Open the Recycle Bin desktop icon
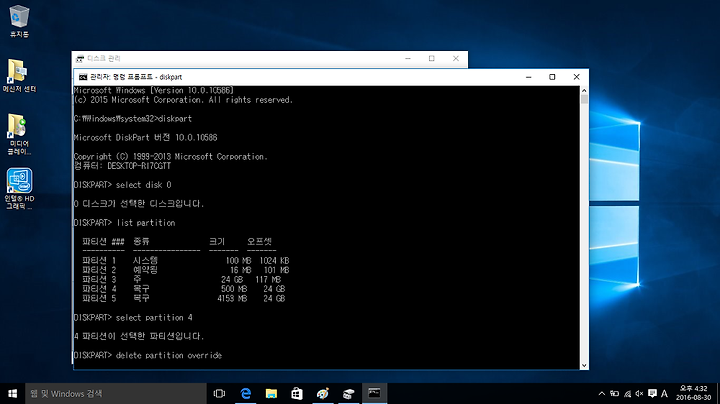Image resolution: width=720 pixels, height=404 pixels. pos(19,22)
